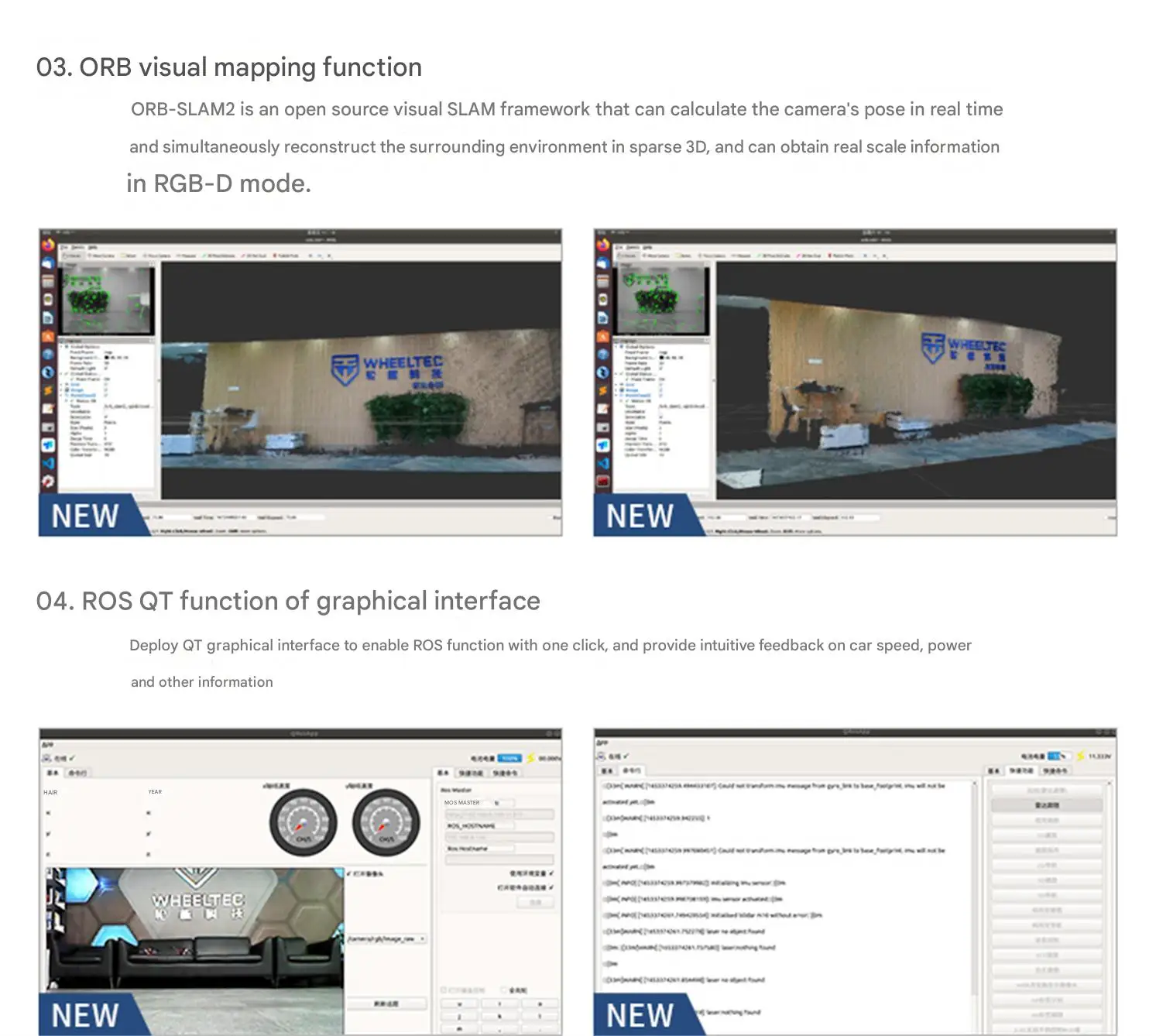Viewport: 1156px width, 1036px height.
Task: Toggle the auto-connect checkbox in left QT window
Action: tap(551, 887)
